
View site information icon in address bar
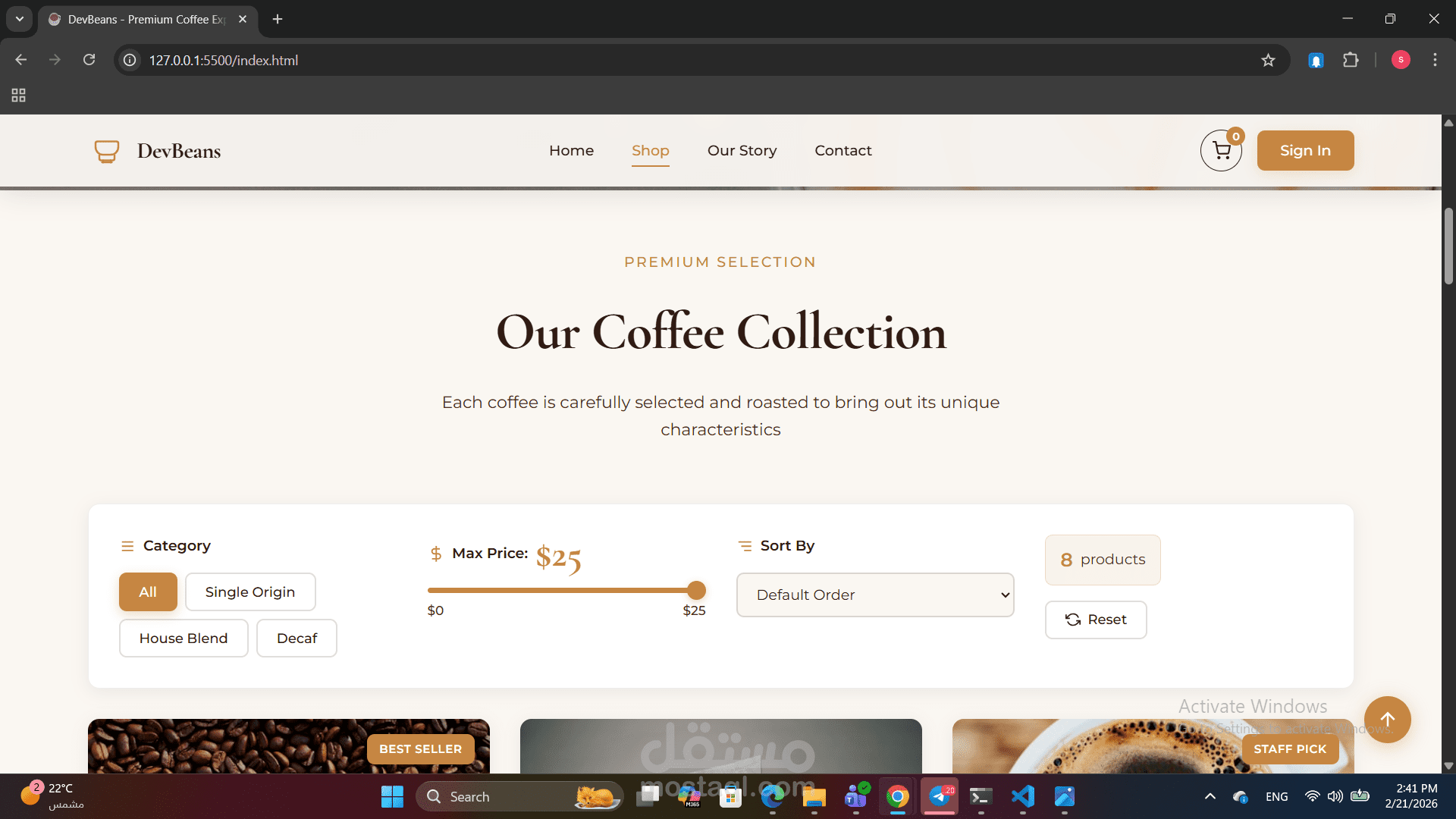[130, 60]
